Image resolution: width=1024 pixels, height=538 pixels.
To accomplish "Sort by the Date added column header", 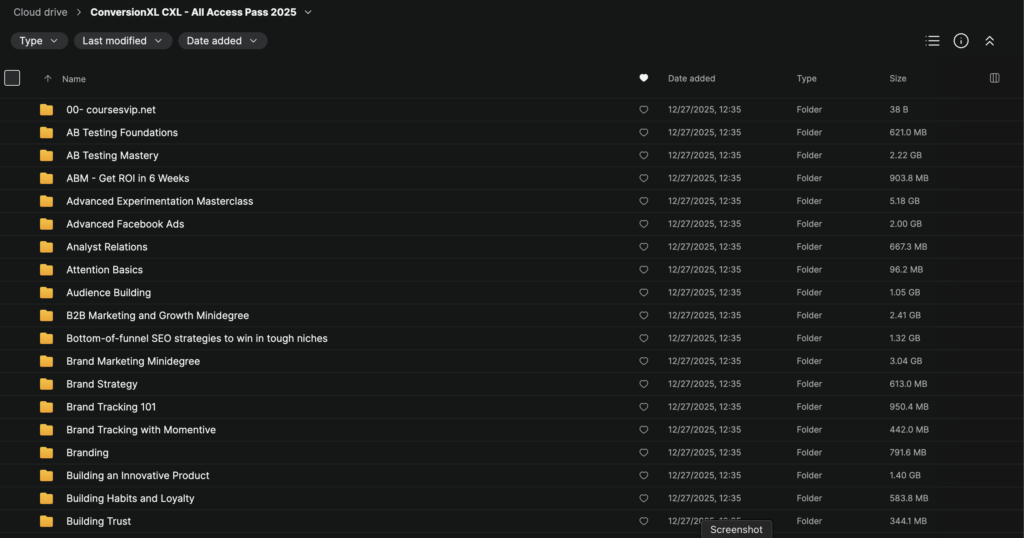I will [x=691, y=78].
